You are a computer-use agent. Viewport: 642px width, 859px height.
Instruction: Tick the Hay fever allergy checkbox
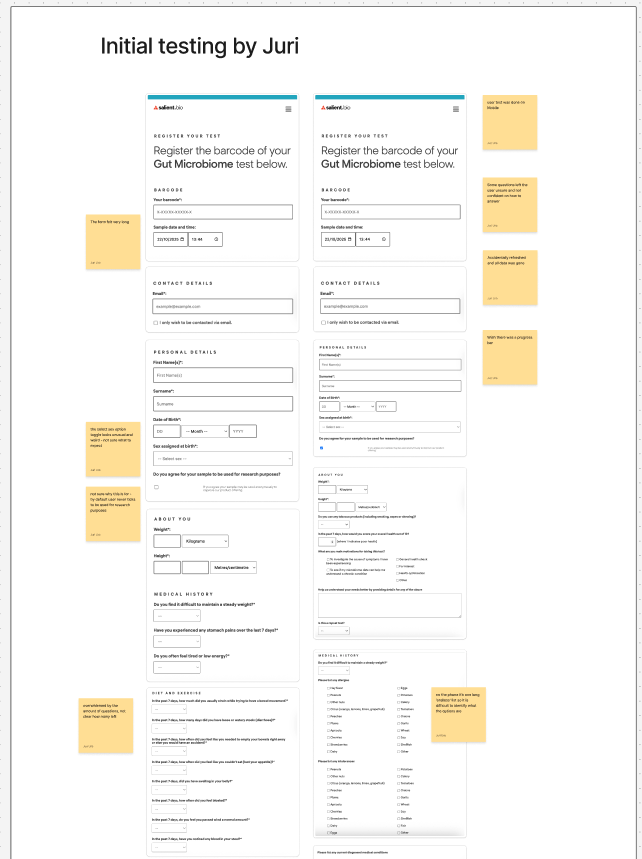click(329, 688)
